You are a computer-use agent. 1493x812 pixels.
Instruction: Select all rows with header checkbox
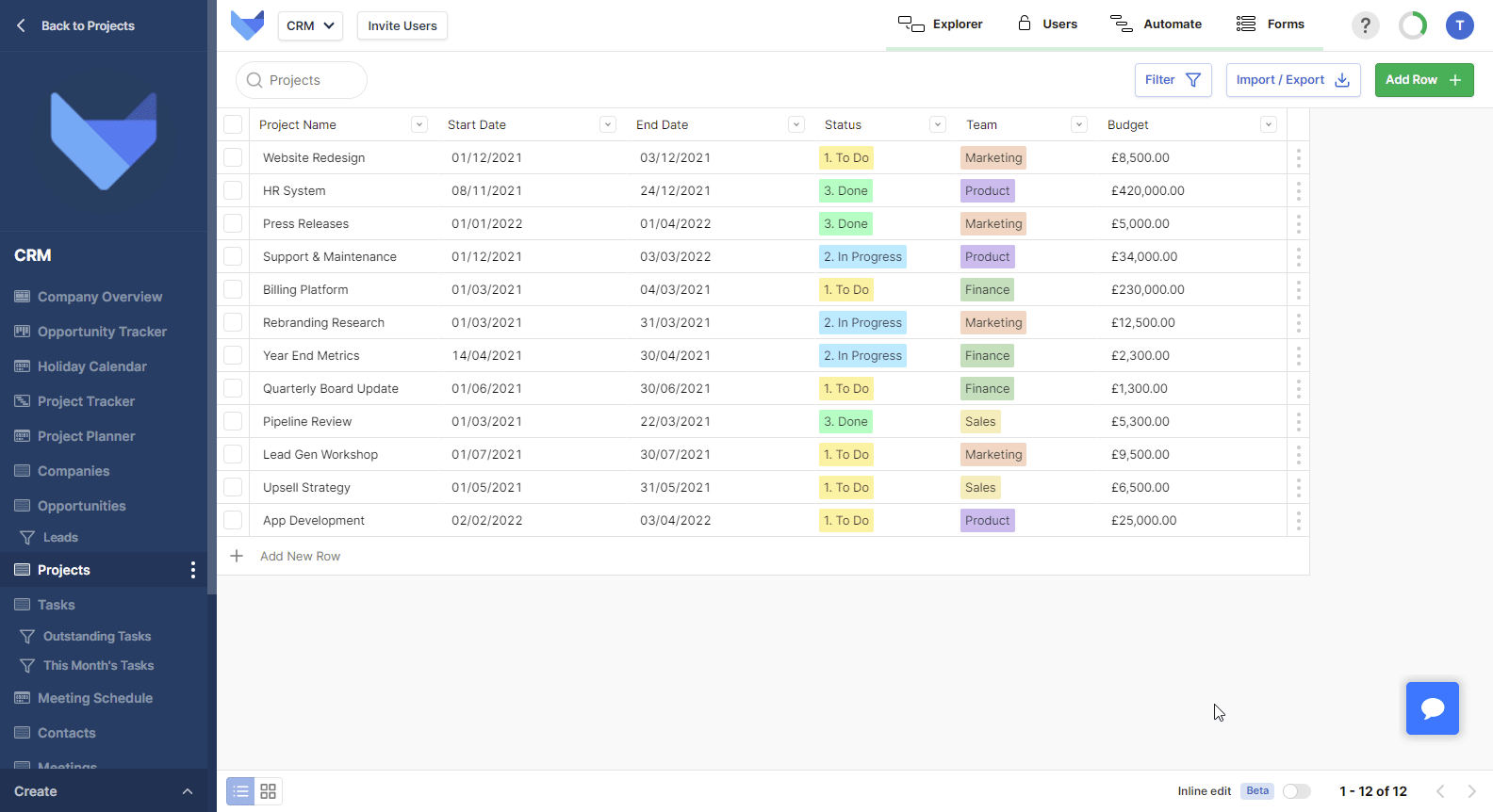(233, 124)
